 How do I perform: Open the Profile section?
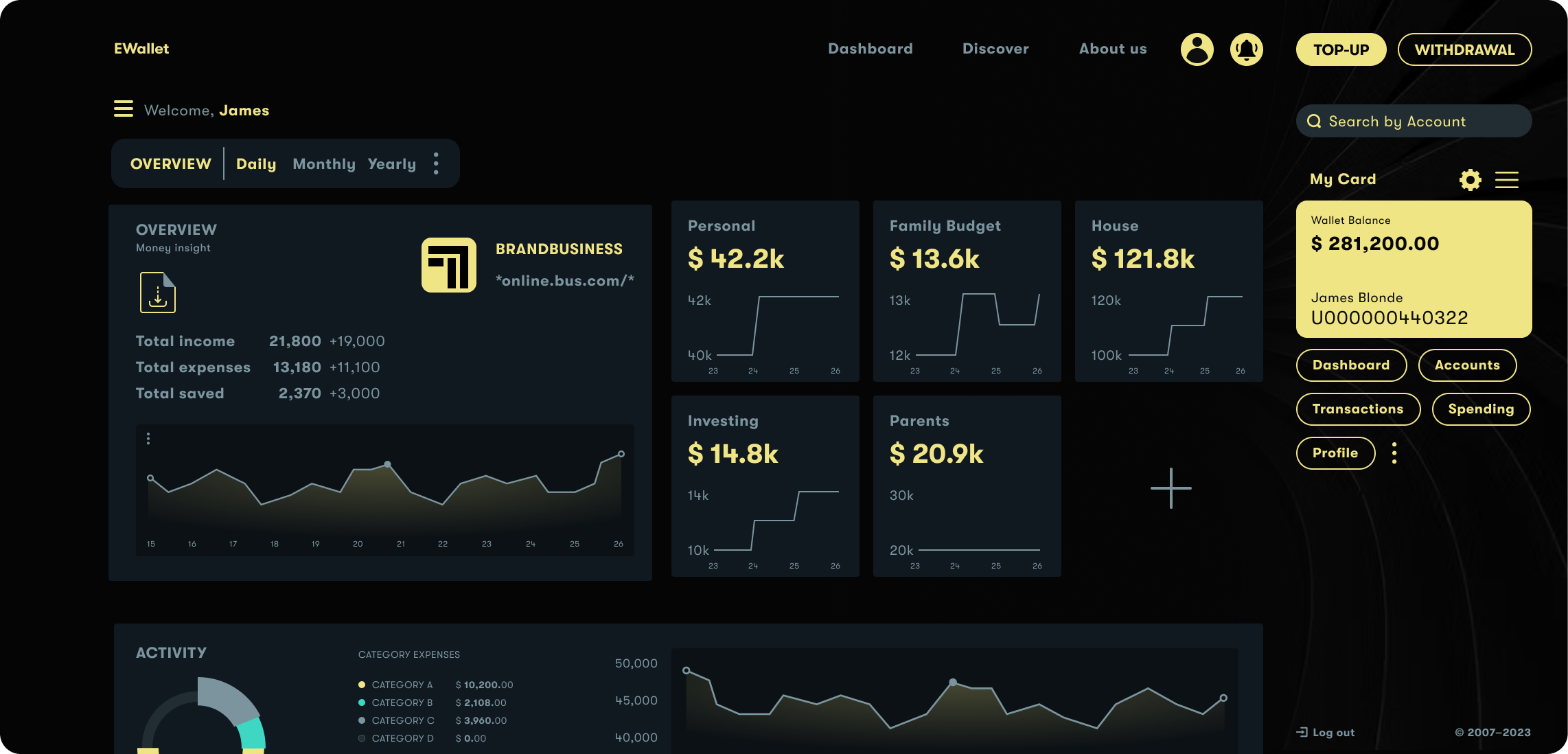1335,453
